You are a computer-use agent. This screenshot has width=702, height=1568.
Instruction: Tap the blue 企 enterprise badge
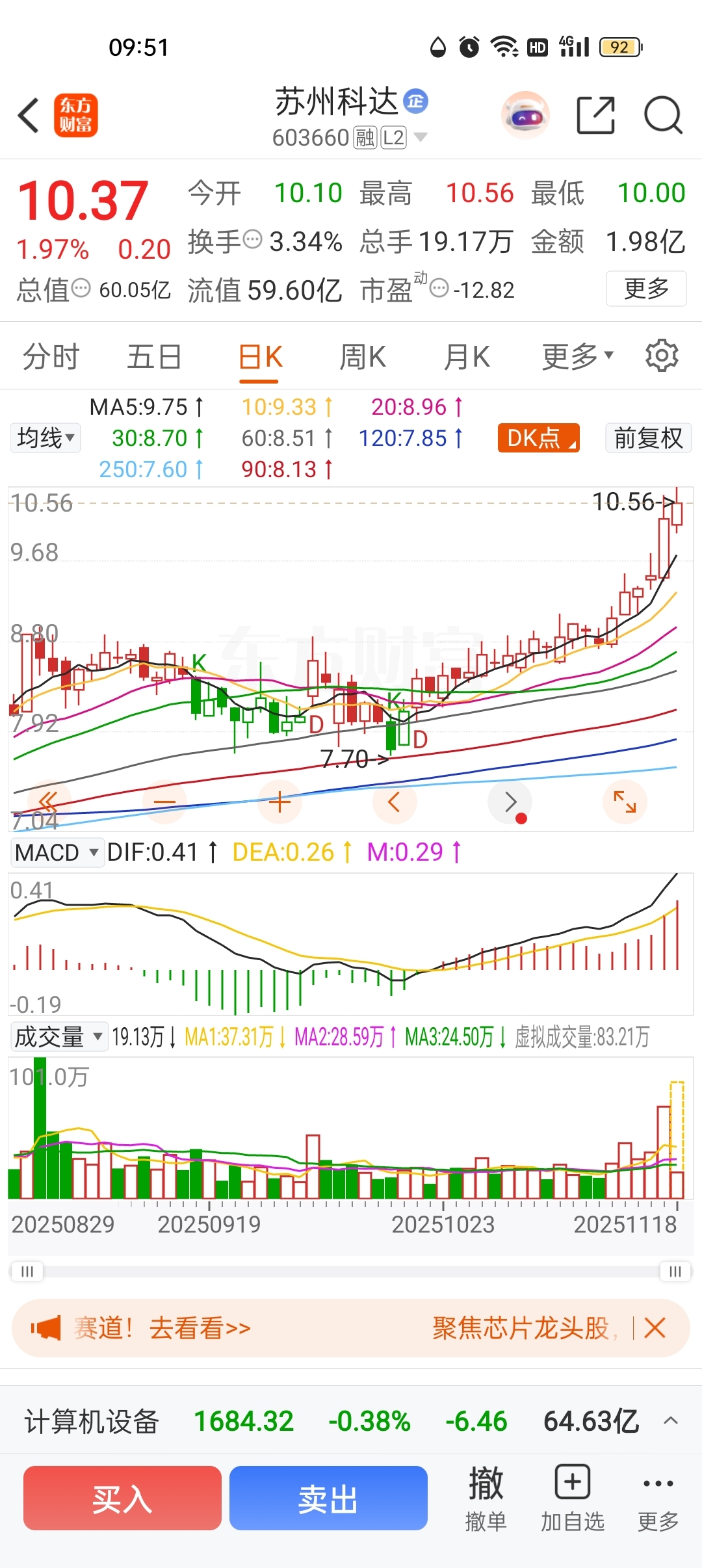pyautogui.click(x=415, y=101)
